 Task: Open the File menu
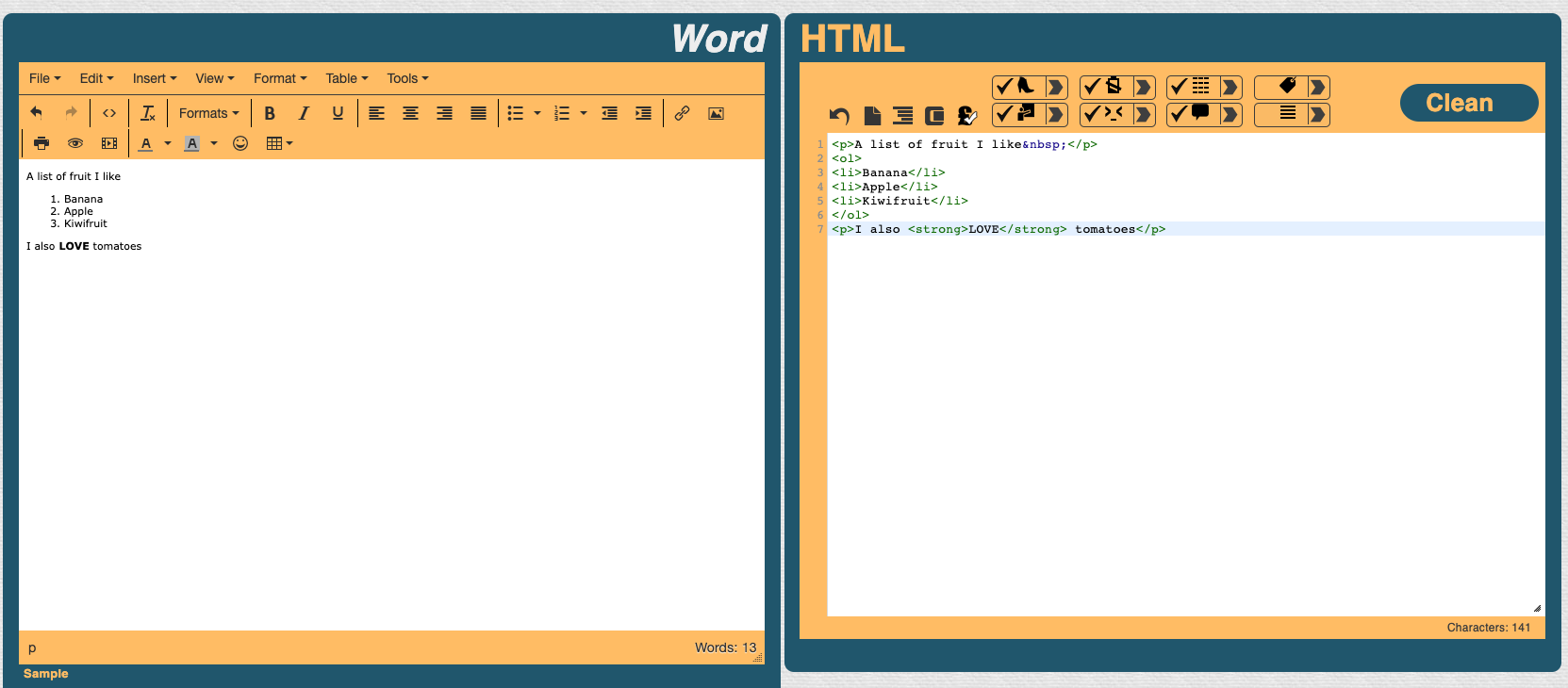pyautogui.click(x=44, y=78)
